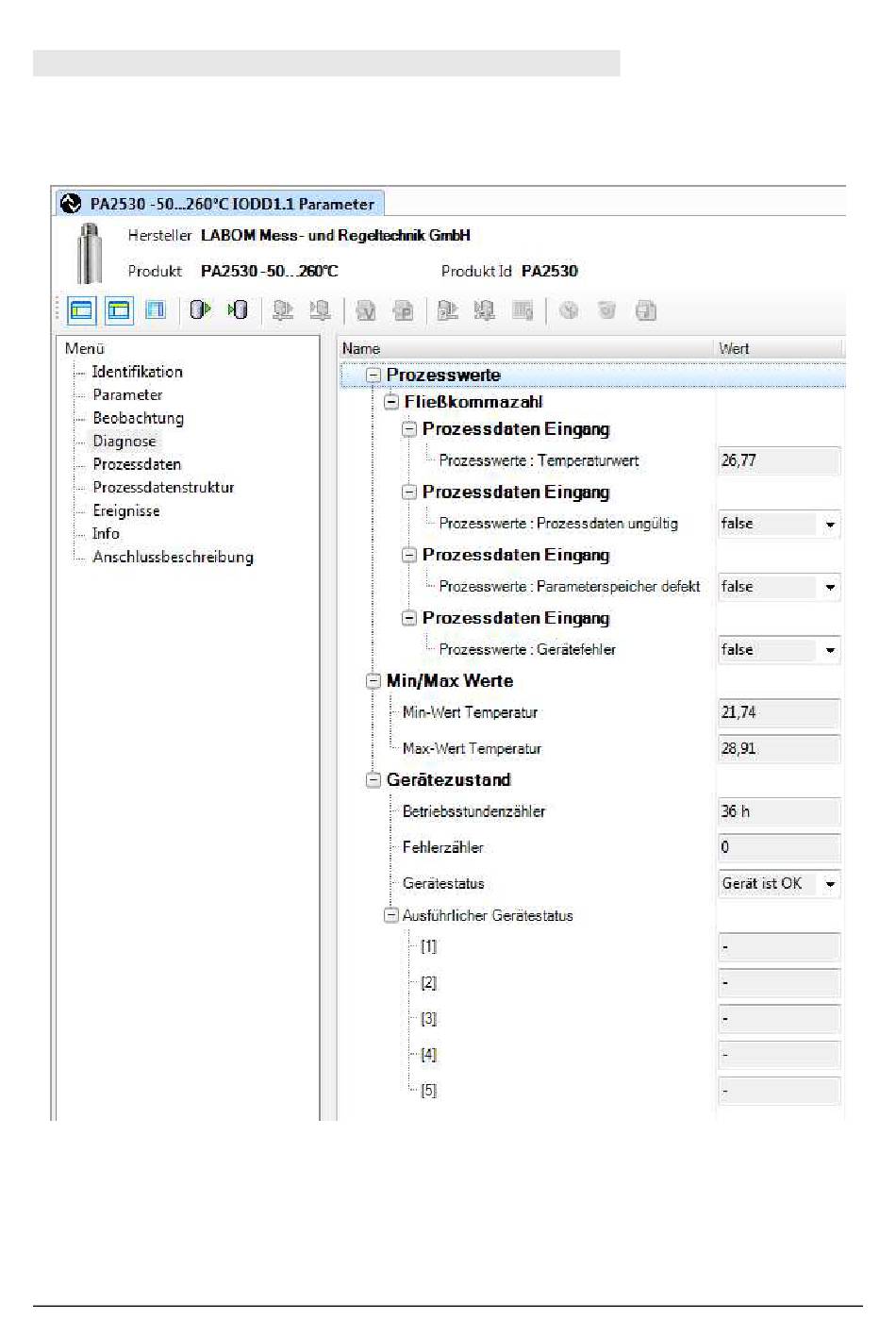Click the value field for status entry [3]
This screenshot has width=896, height=1319.
coord(779,1018)
